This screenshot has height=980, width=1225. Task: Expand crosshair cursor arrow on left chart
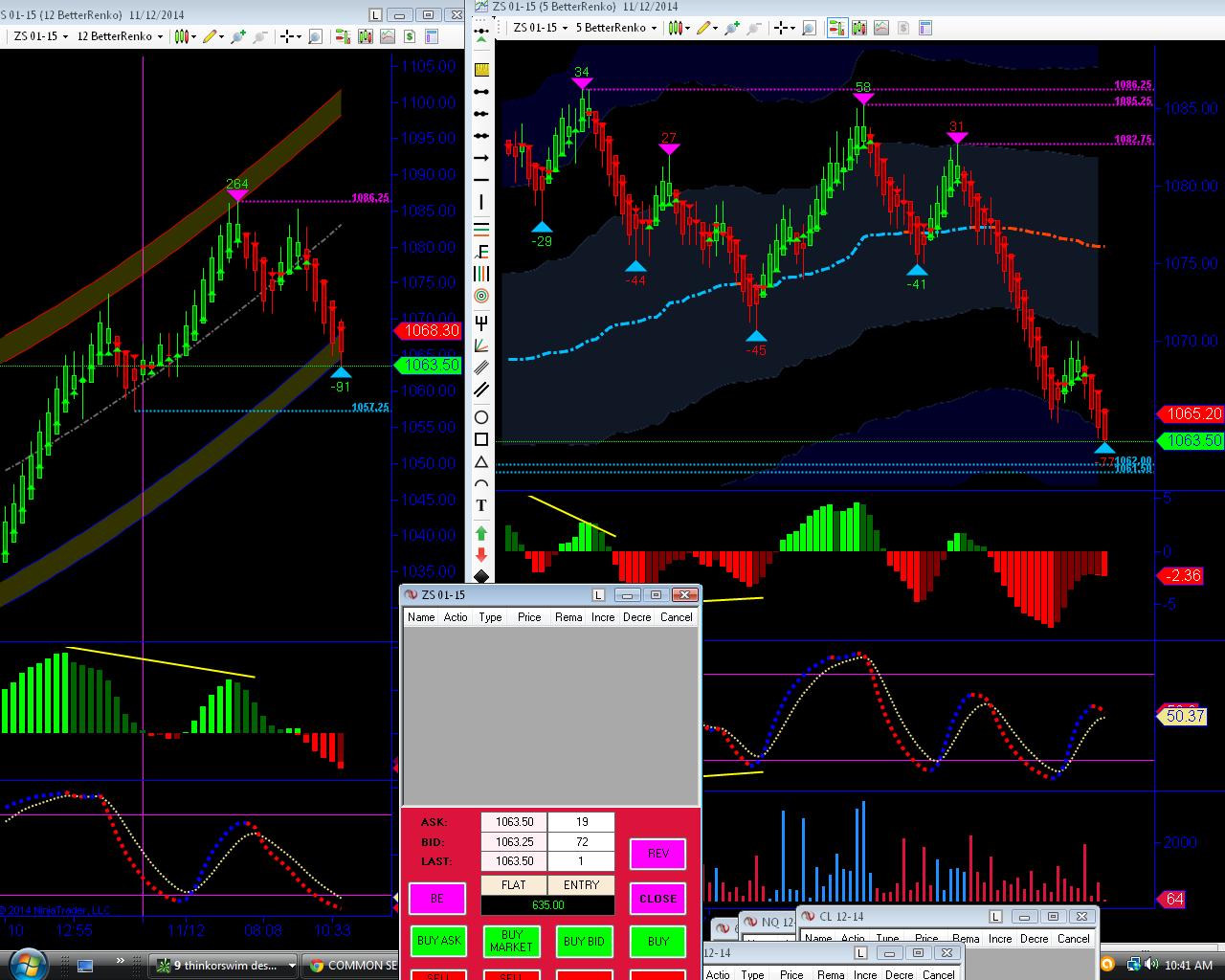coord(300,36)
